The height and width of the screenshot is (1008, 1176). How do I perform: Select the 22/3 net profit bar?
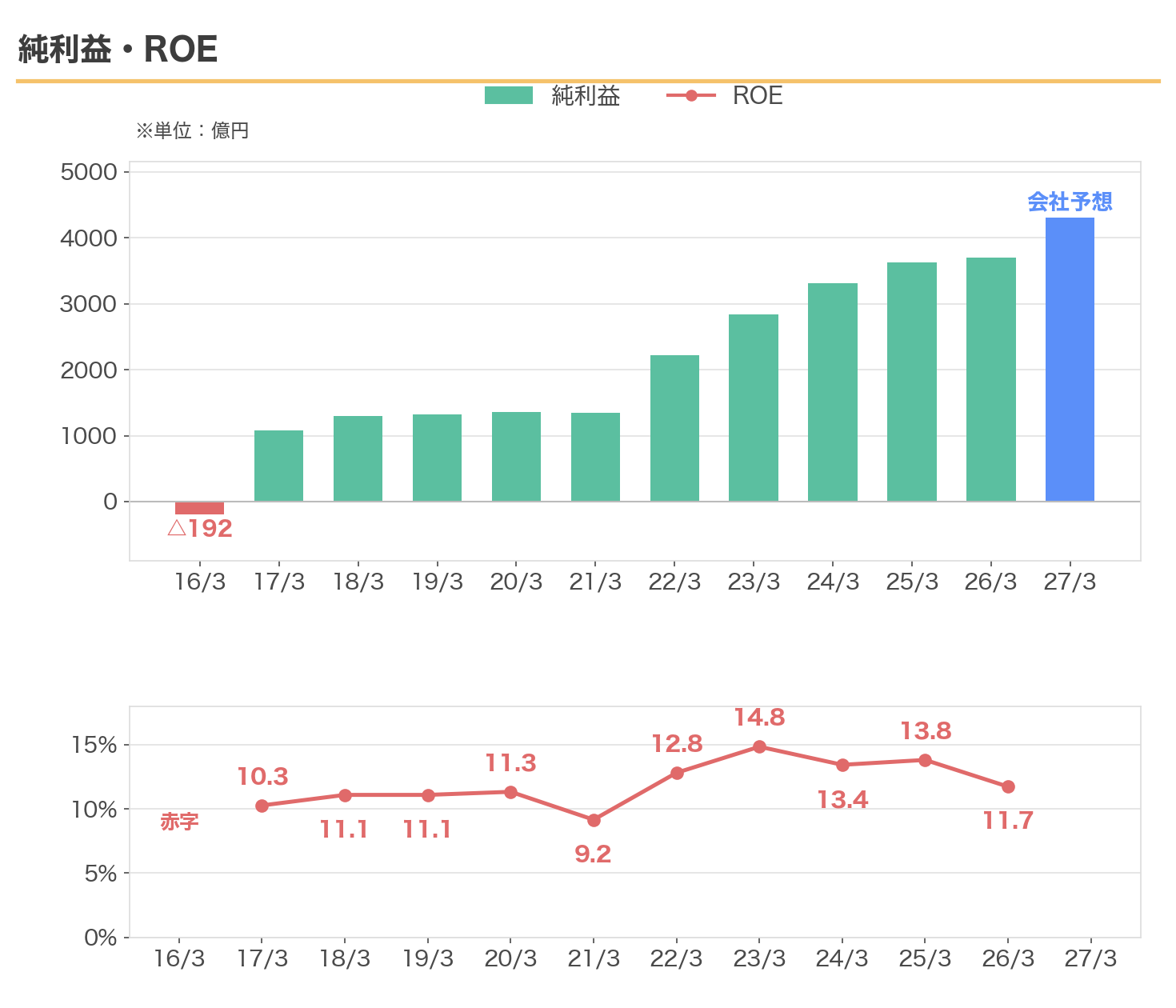coord(674,428)
